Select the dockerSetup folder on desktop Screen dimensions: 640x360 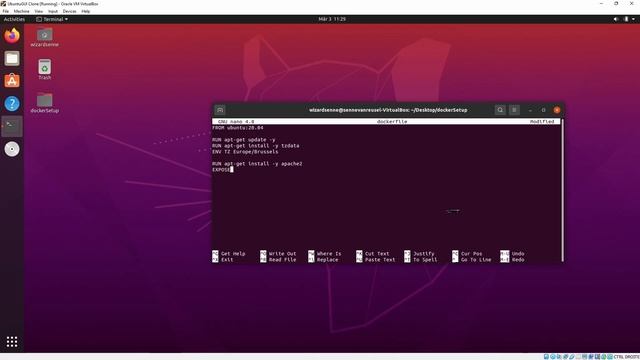[x=44, y=103]
